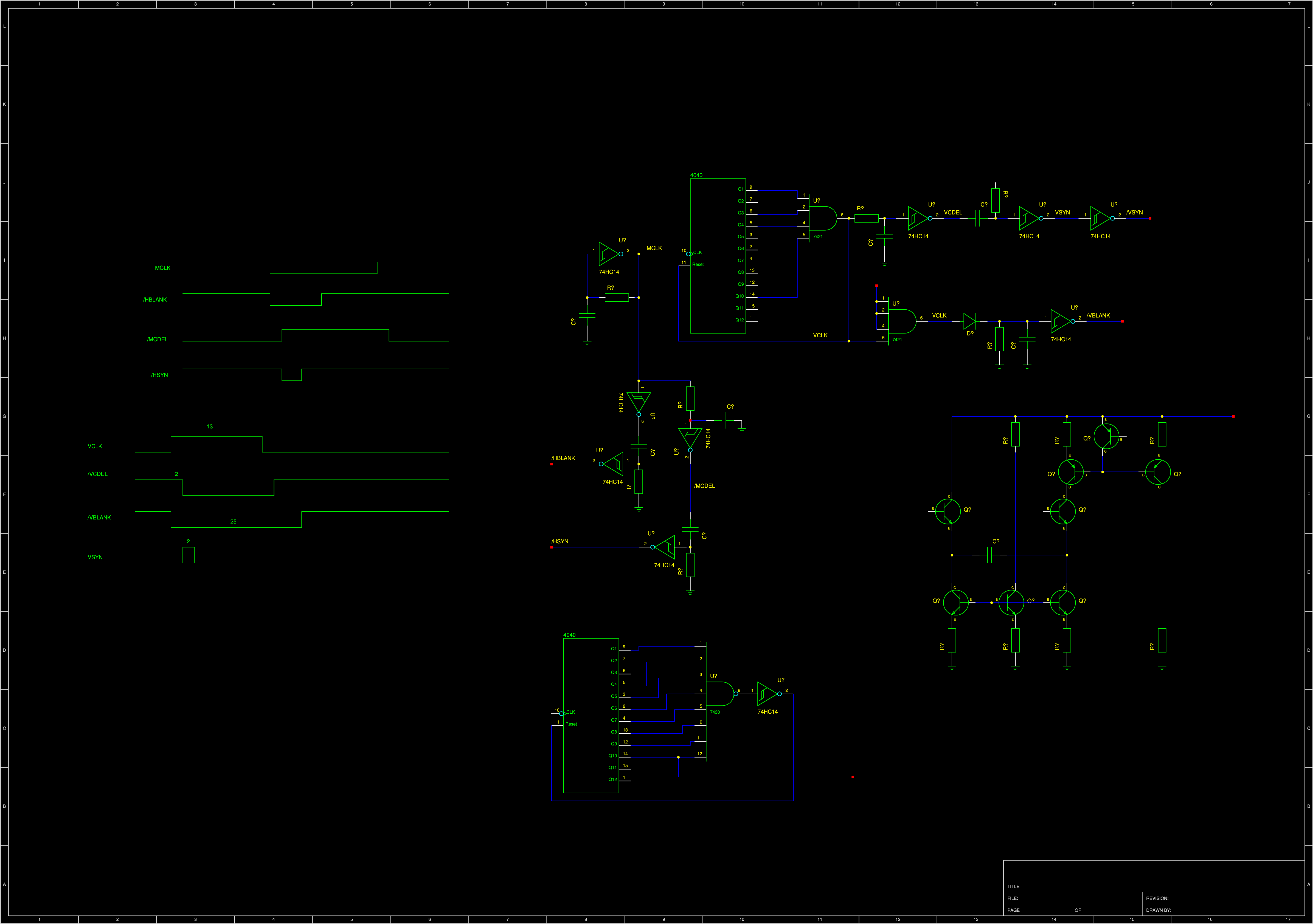Select the 74HC14 inverter driving /HBLANK output

611,464
